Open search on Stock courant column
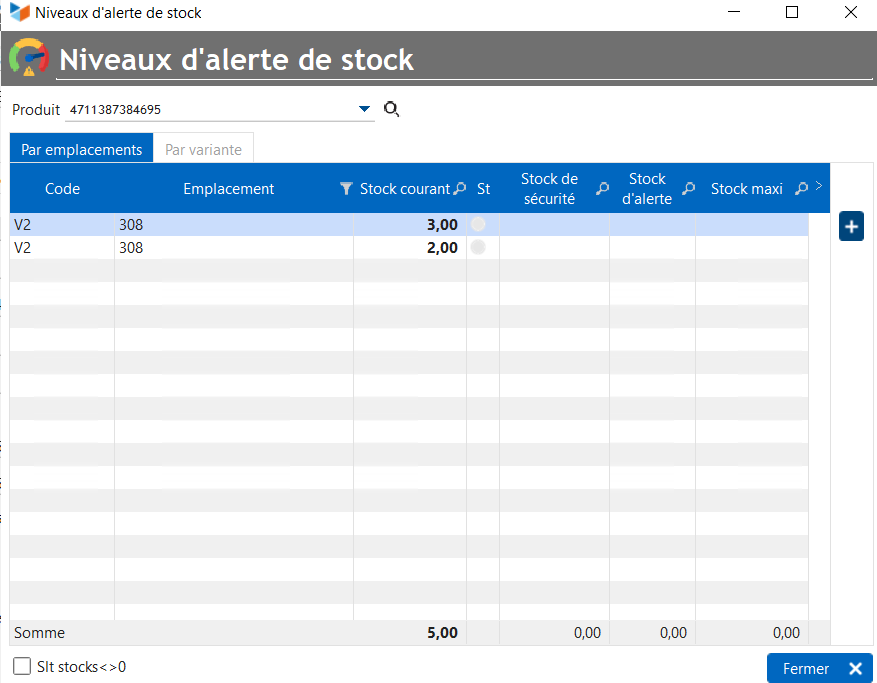The width and height of the screenshot is (877, 683). [459, 188]
